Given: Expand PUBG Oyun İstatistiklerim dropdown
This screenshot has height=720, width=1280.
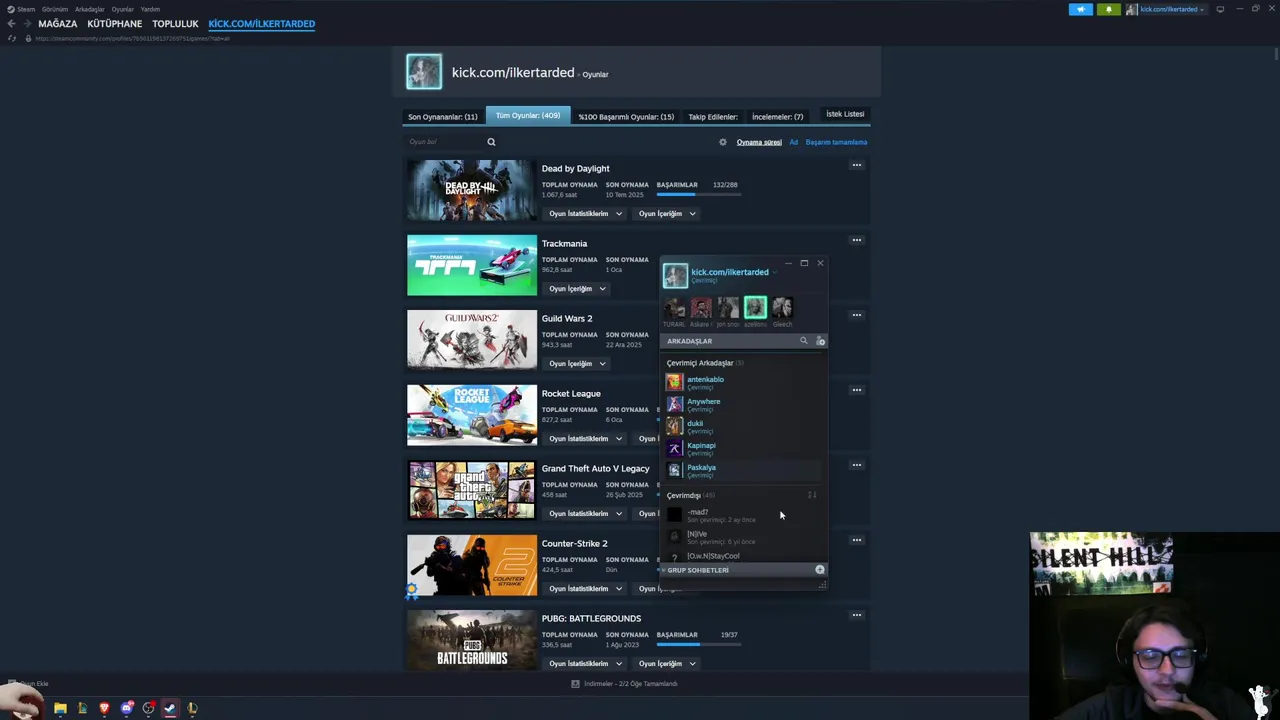Looking at the screenshot, I should click(585, 663).
